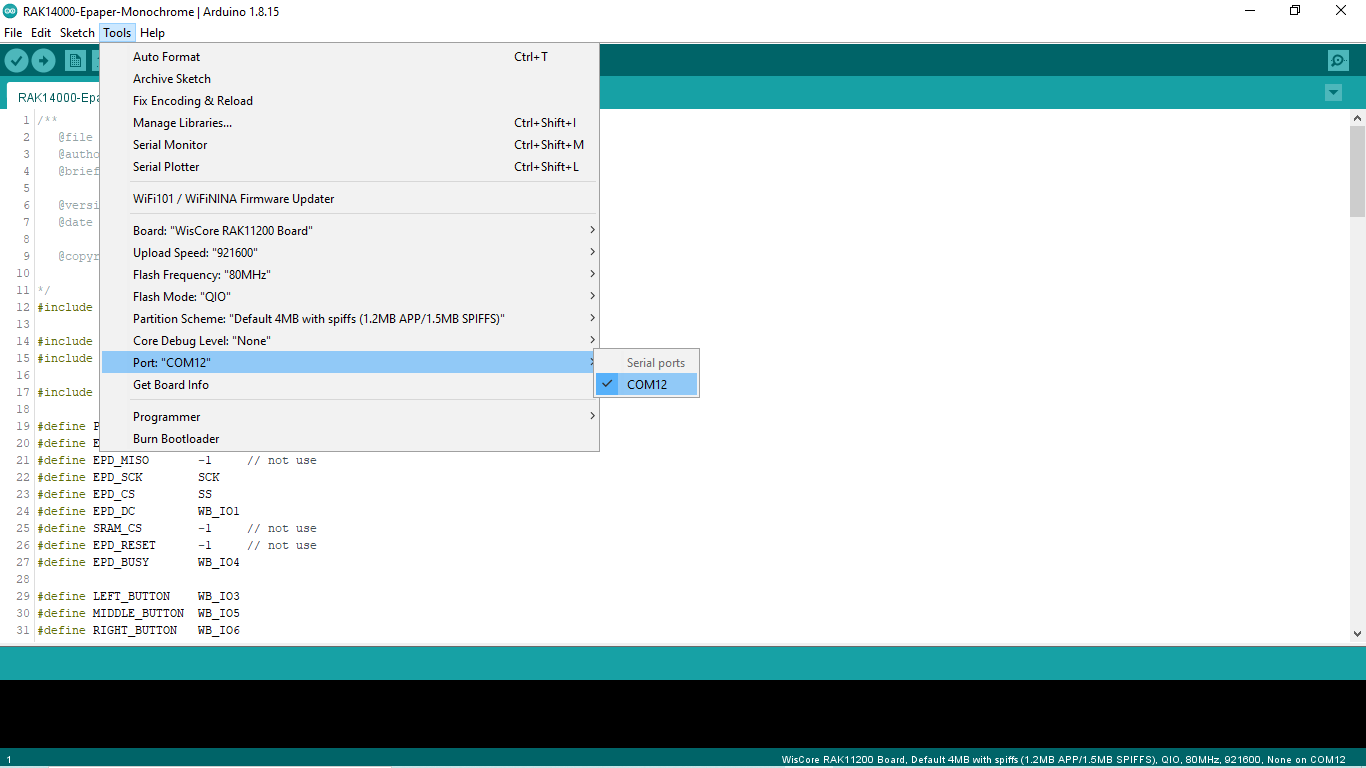Screen dimensions: 1366x768
Task: Click the New sketch toolbar icon
Action: tap(75, 61)
